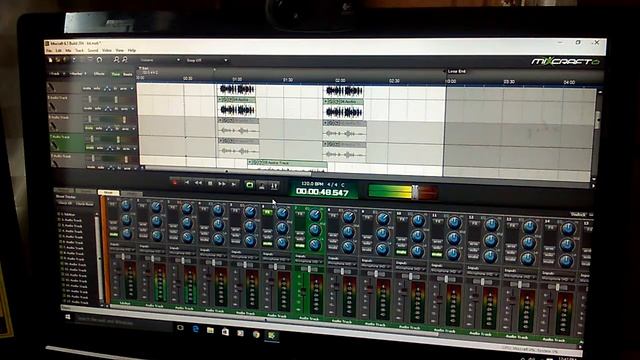The width and height of the screenshot is (640, 360).
Task: Click the automation icon on the top track header
Action: click(107, 89)
